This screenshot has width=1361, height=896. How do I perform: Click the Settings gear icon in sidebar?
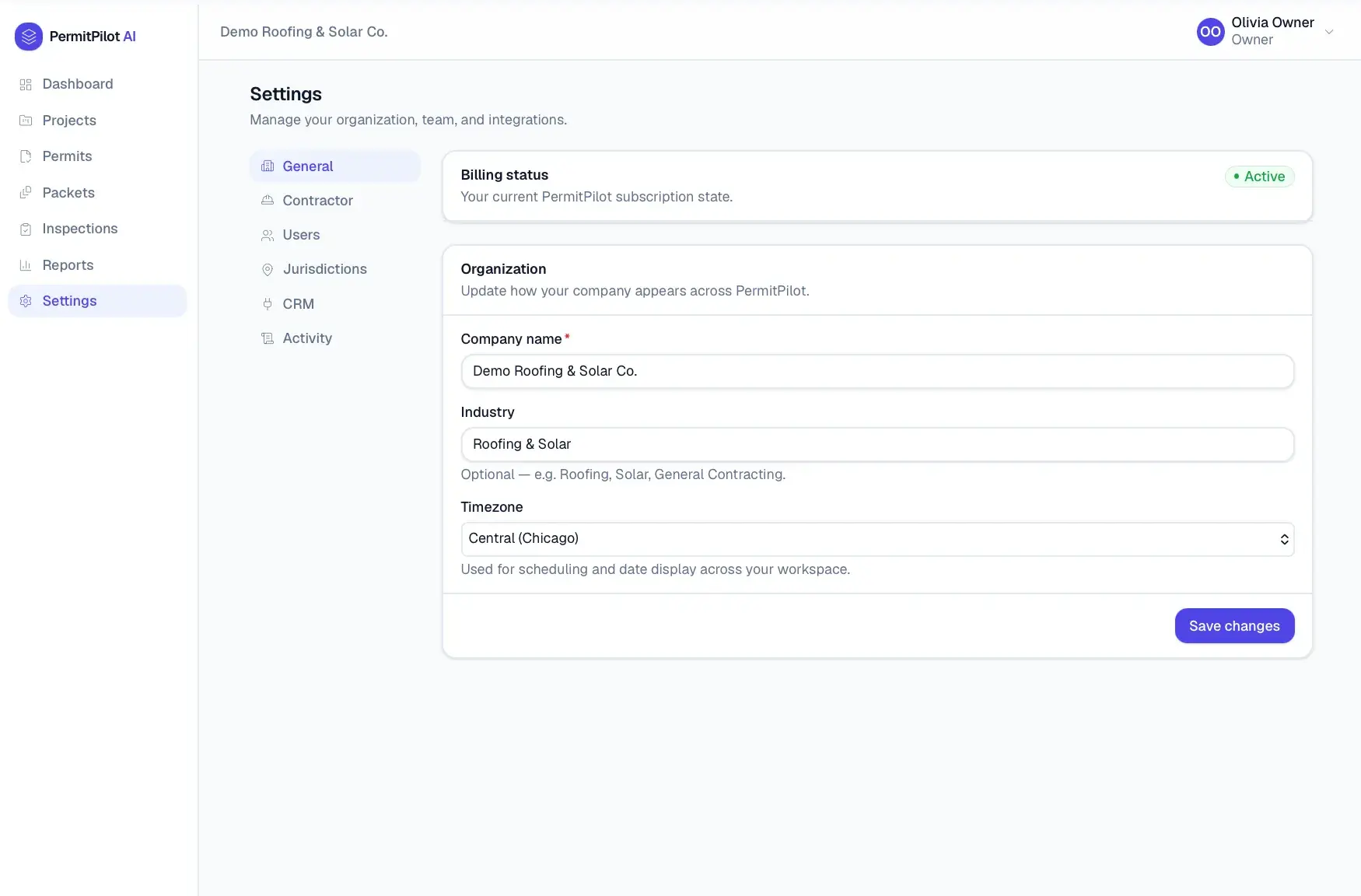pyautogui.click(x=26, y=301)
